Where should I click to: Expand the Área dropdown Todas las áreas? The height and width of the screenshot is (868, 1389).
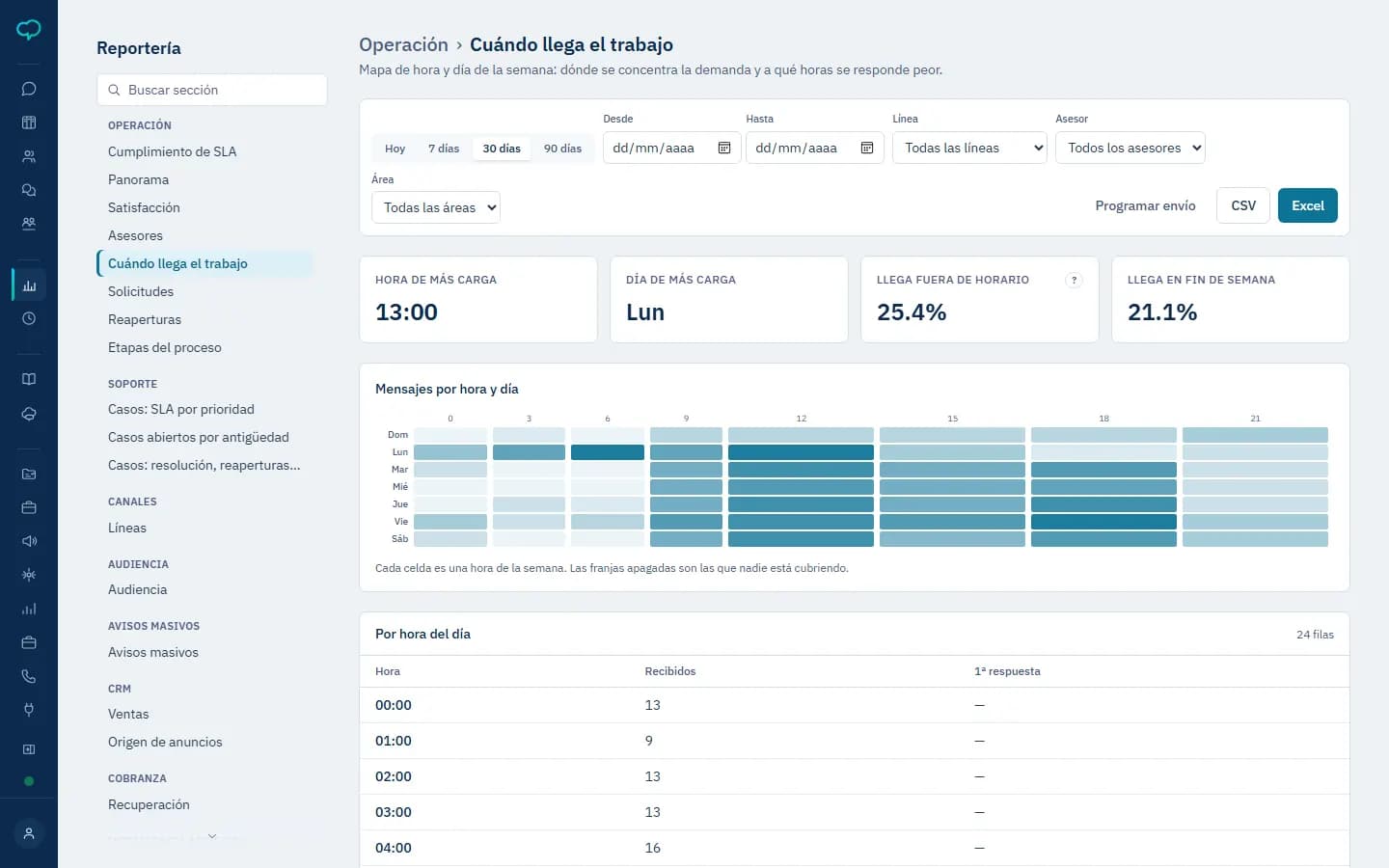coord(436,207)
